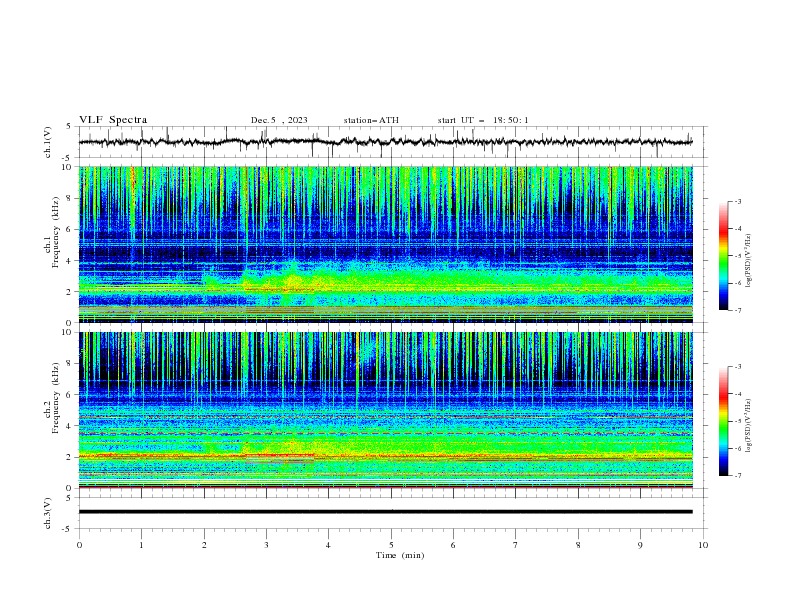Click the ch.2 color bar "log(PSD)(V²/Hz)" label

tap(749, 426)
